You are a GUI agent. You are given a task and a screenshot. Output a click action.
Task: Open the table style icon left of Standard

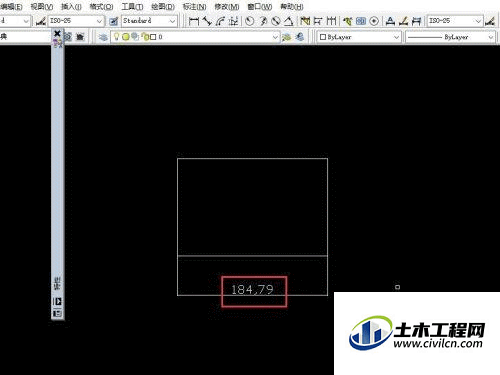[x=114, y=21]
